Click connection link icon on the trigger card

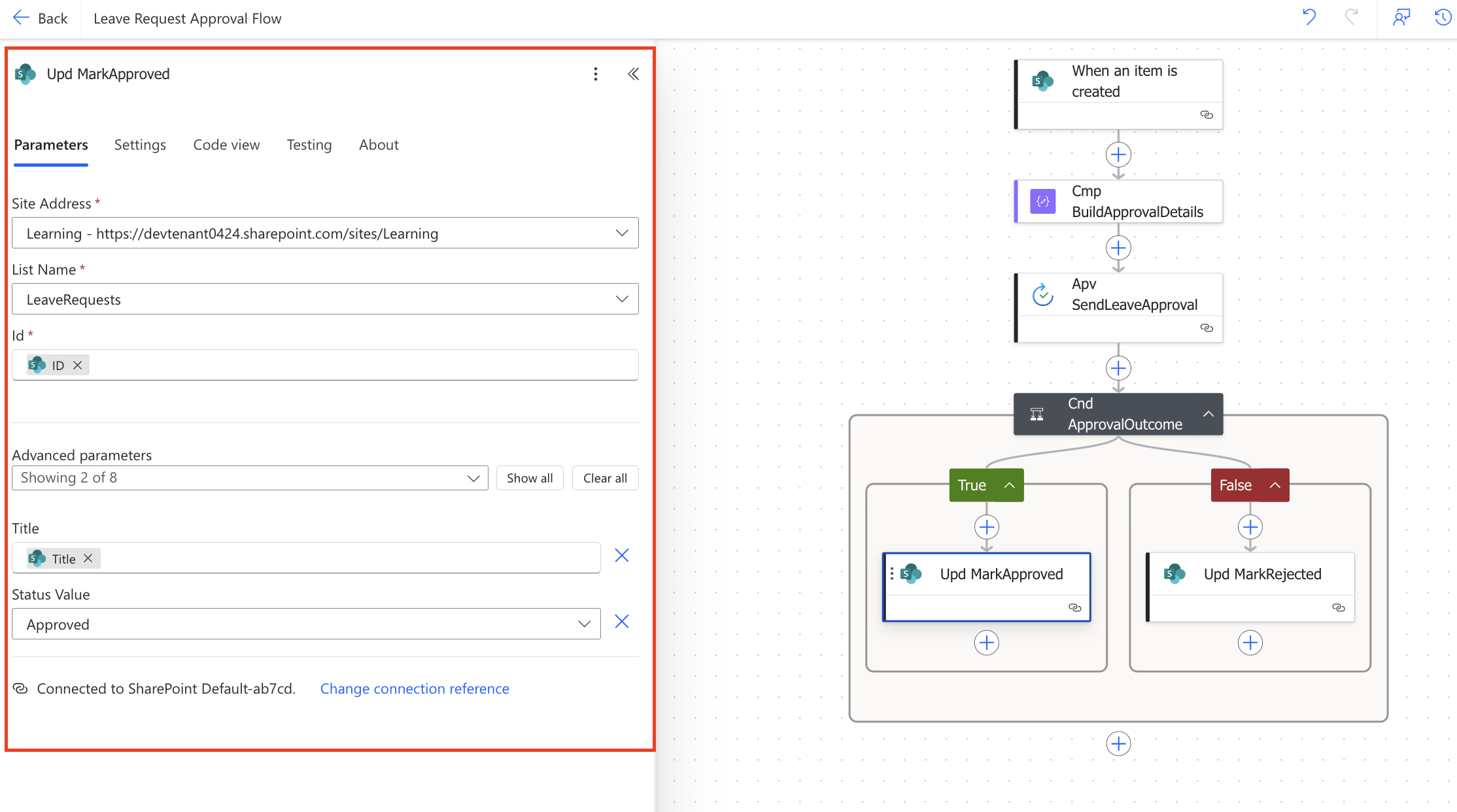1207,115
